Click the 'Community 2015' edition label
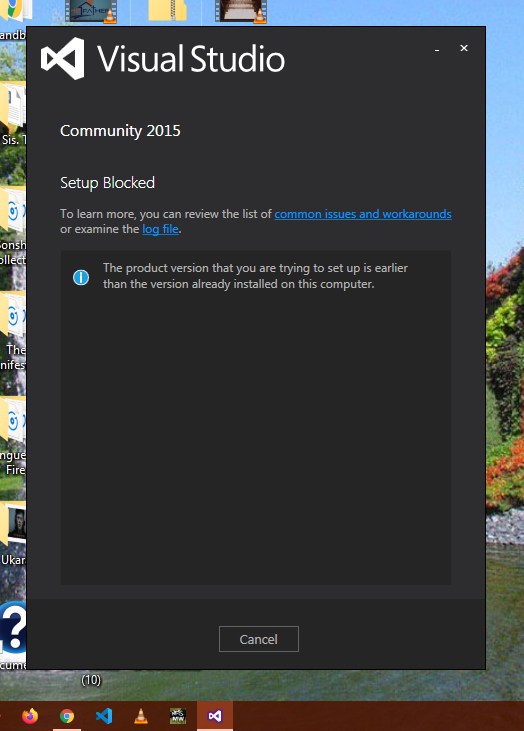 (x=120, y=131)
